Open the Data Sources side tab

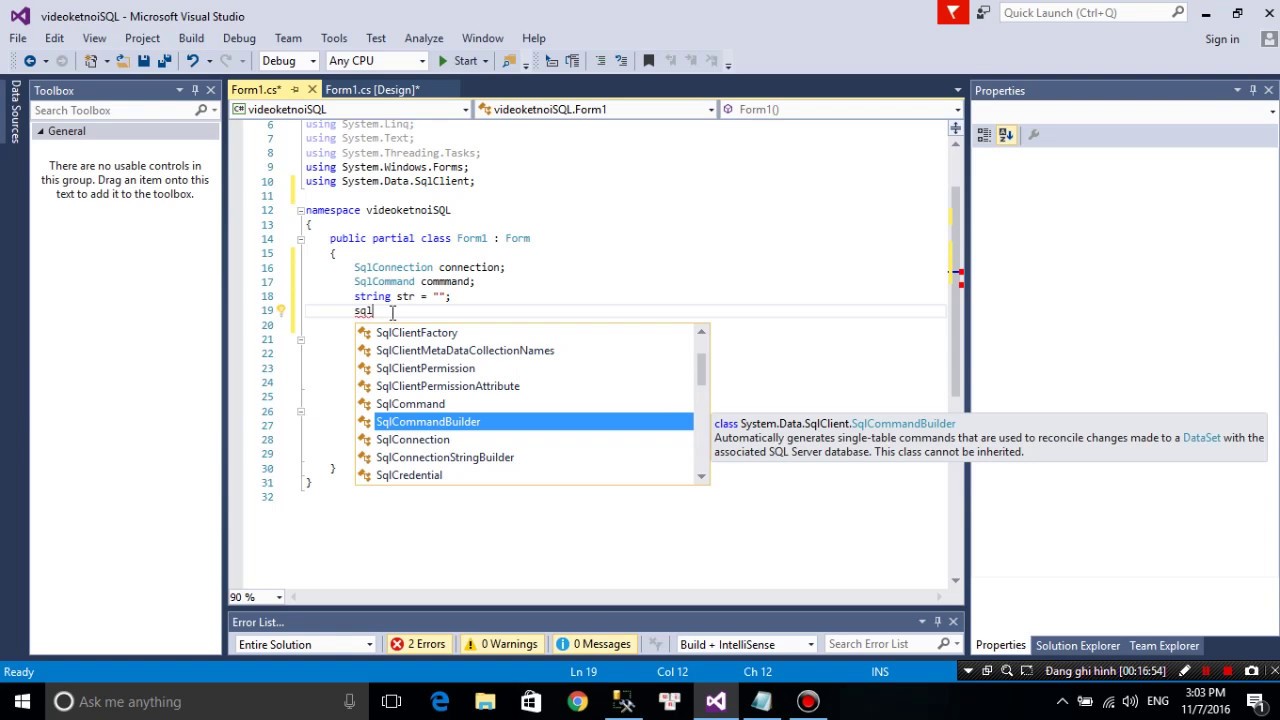(x=15, y=113)
